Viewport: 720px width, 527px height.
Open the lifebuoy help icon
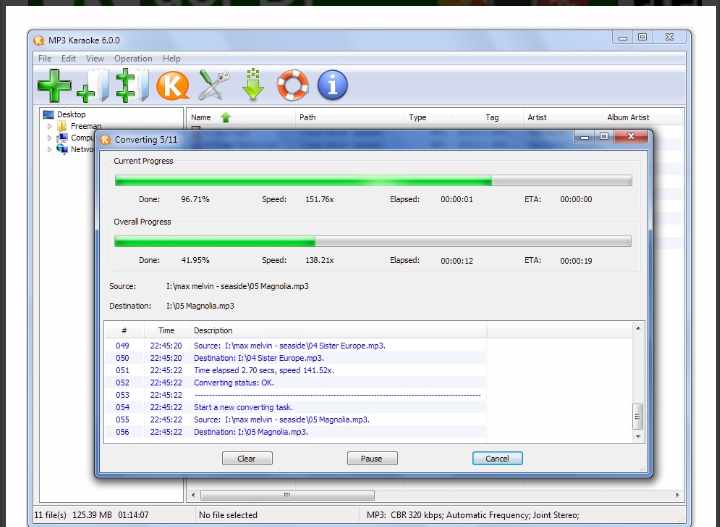[292, 85]
